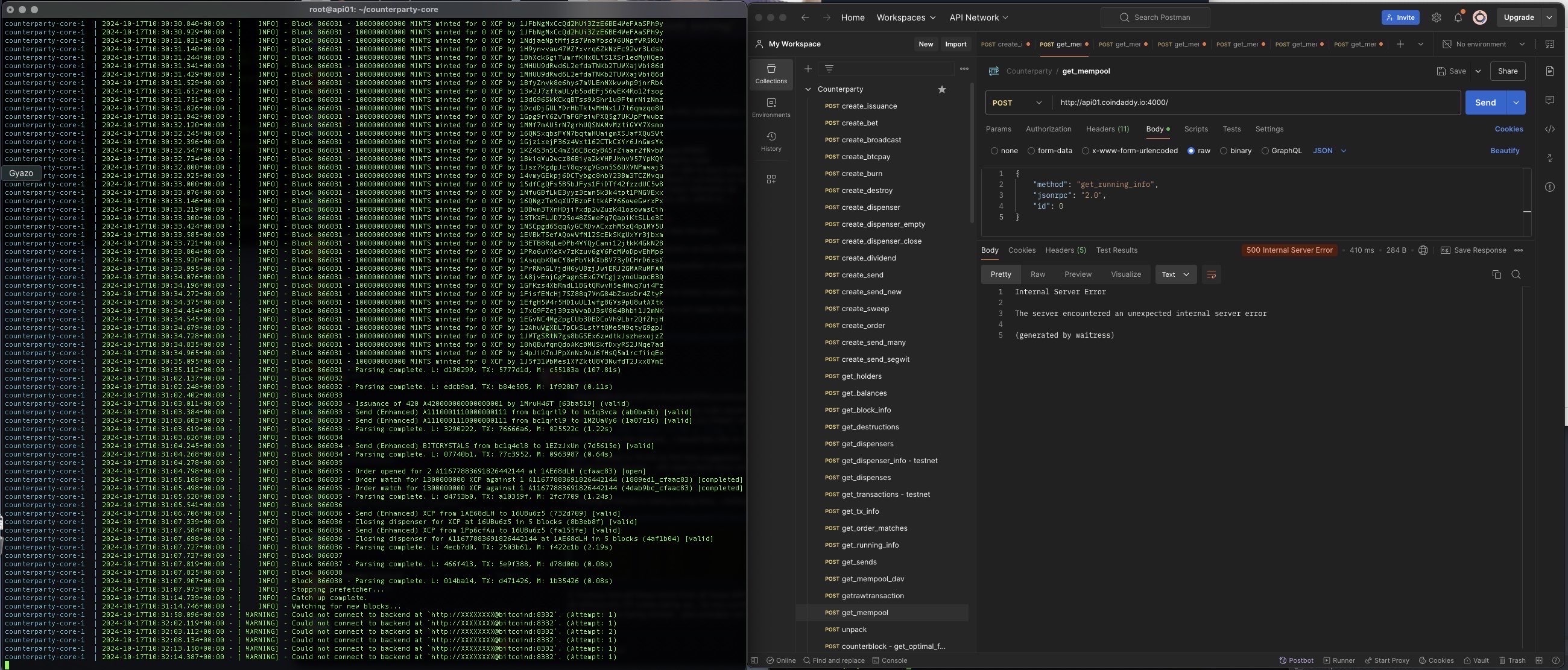Copy the response body
Screen dimensions: 1568x670
(x=1496, y=274)
